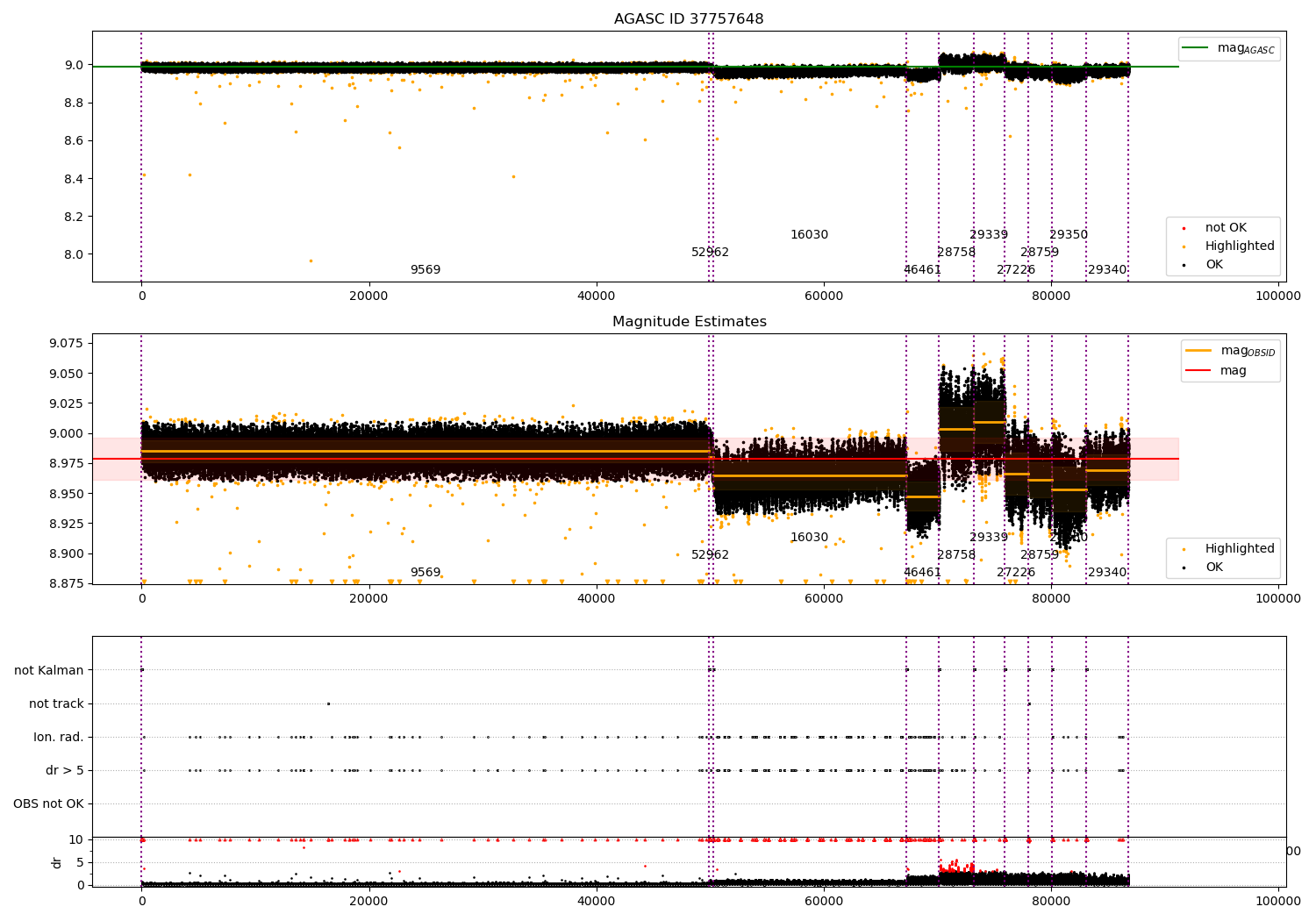
Task: Click the 'OBS not OK' axis label
Action: click(x=48, y=804)
